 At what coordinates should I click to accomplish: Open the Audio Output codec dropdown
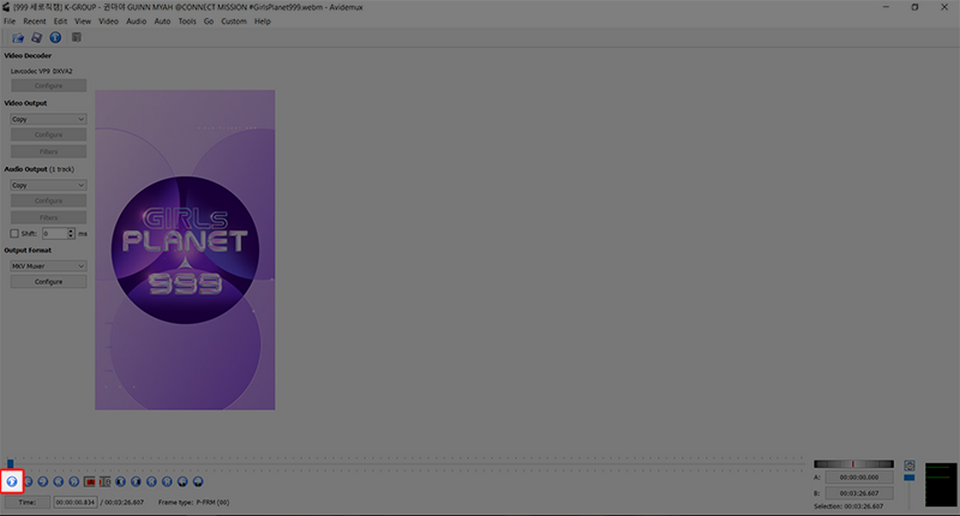(x=48, y=185)
